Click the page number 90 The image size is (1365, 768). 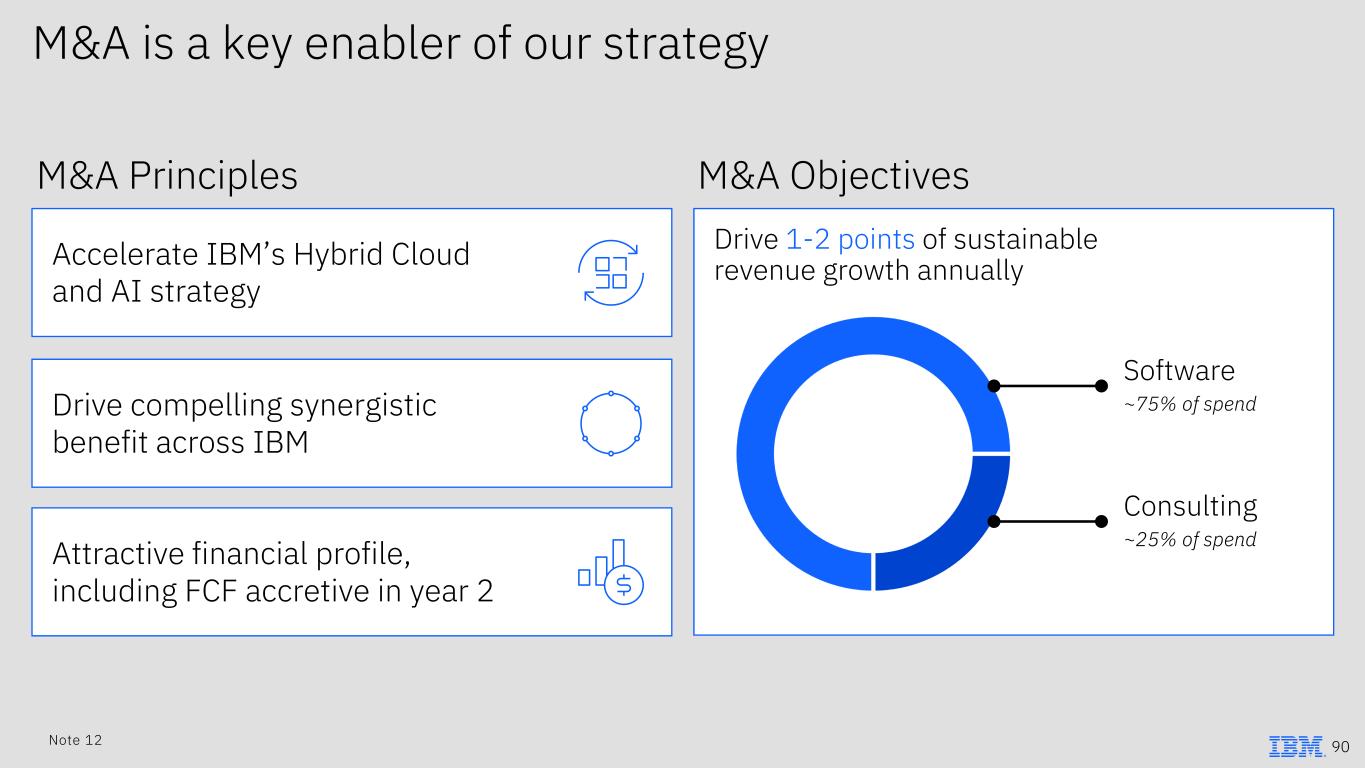1341,747
